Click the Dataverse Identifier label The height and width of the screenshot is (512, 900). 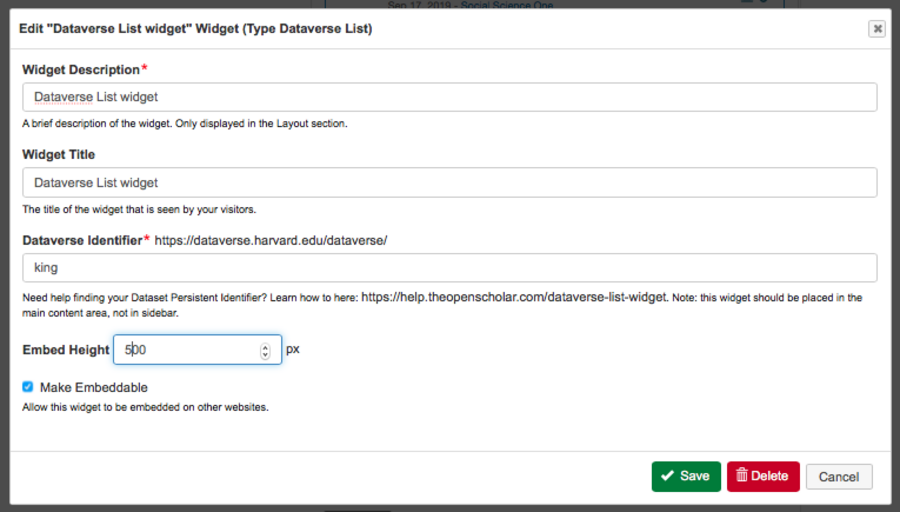tap(82, 241)
